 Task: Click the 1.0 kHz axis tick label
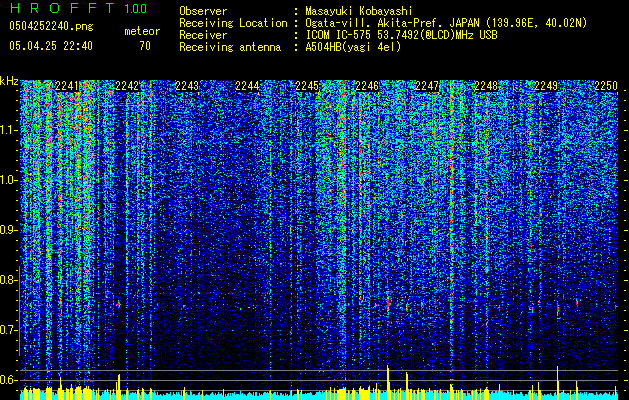pyautogui.click(x=9, y=181)
